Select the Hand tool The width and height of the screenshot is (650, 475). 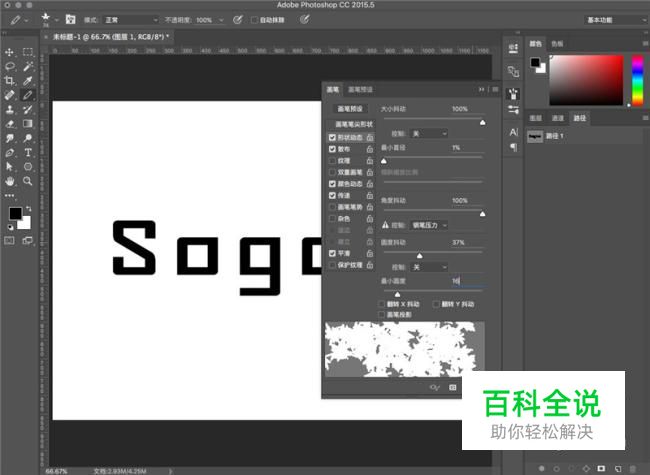point(9,181)
